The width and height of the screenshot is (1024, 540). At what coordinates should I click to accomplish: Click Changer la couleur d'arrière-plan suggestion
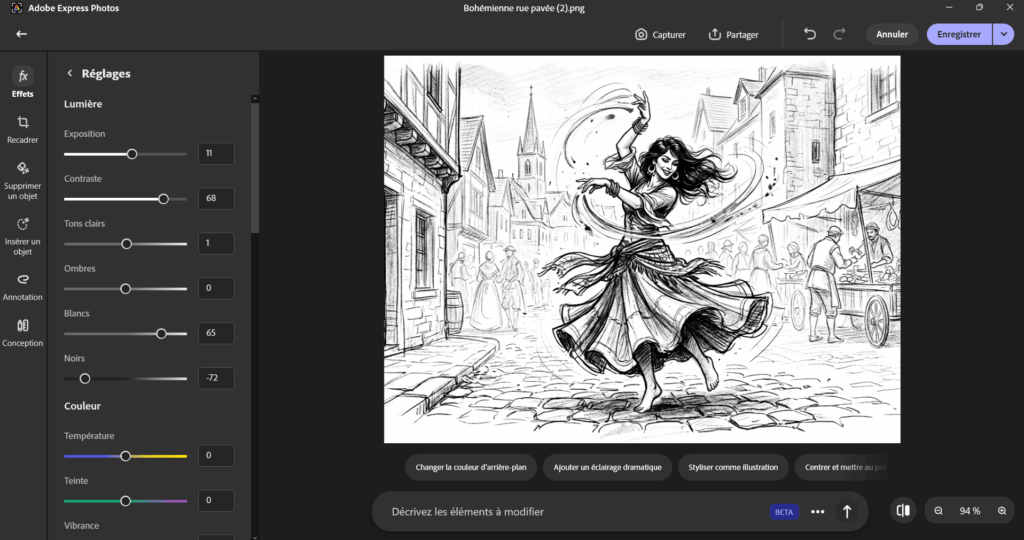tap(471, 468)
